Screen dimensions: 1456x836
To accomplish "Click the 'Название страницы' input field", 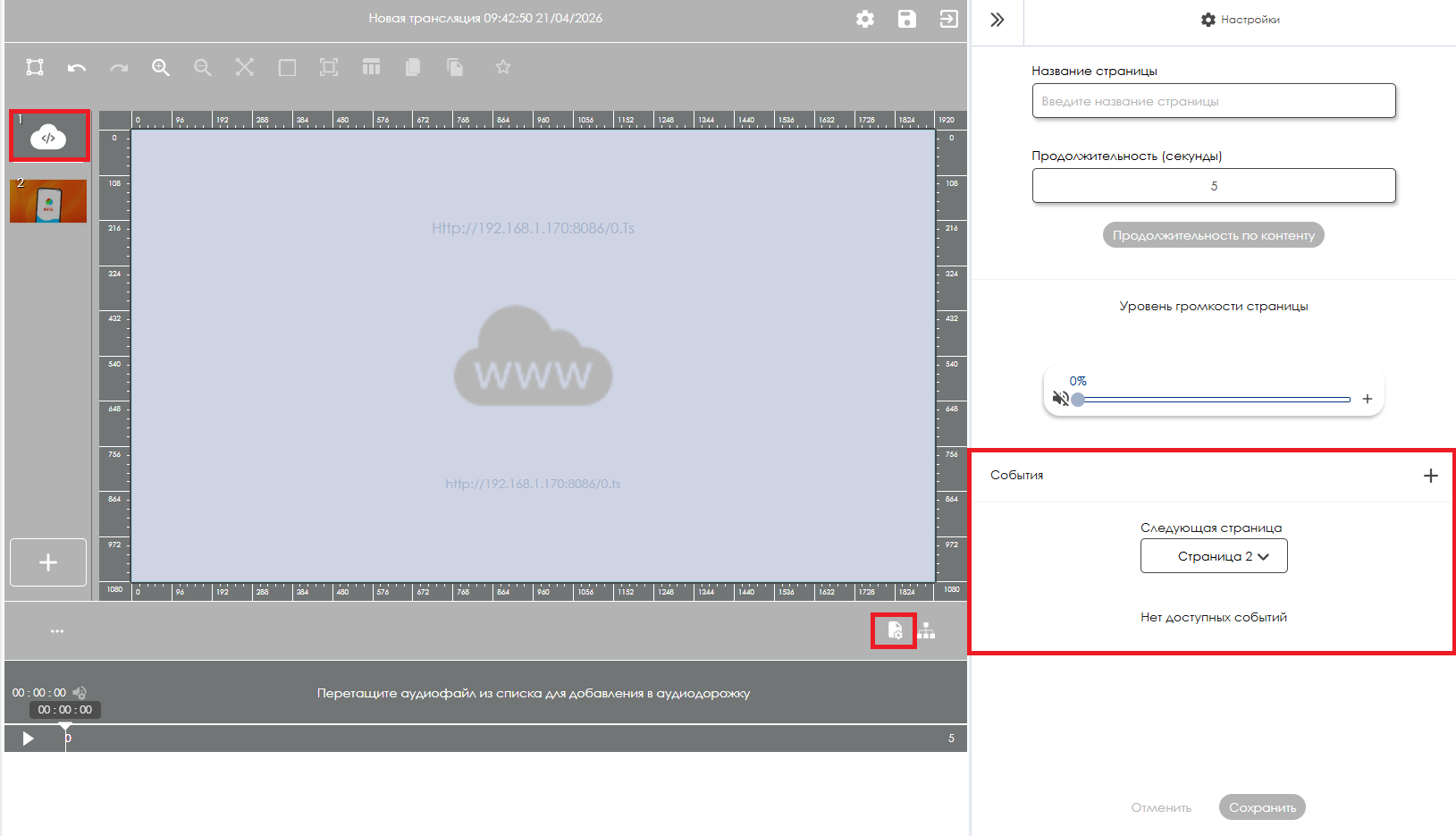I will pos(1213,101).
